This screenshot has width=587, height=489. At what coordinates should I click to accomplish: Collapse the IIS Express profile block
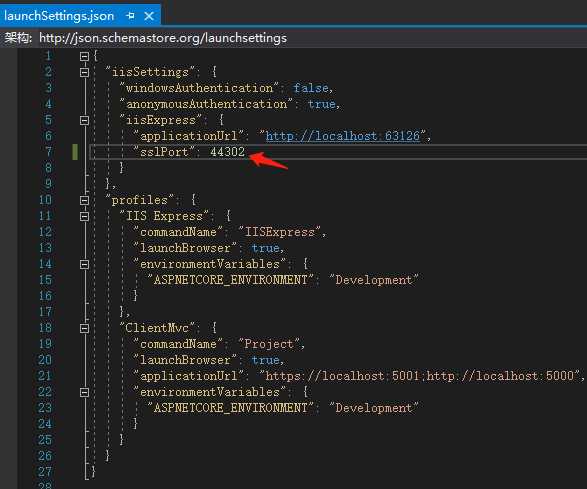85,216
